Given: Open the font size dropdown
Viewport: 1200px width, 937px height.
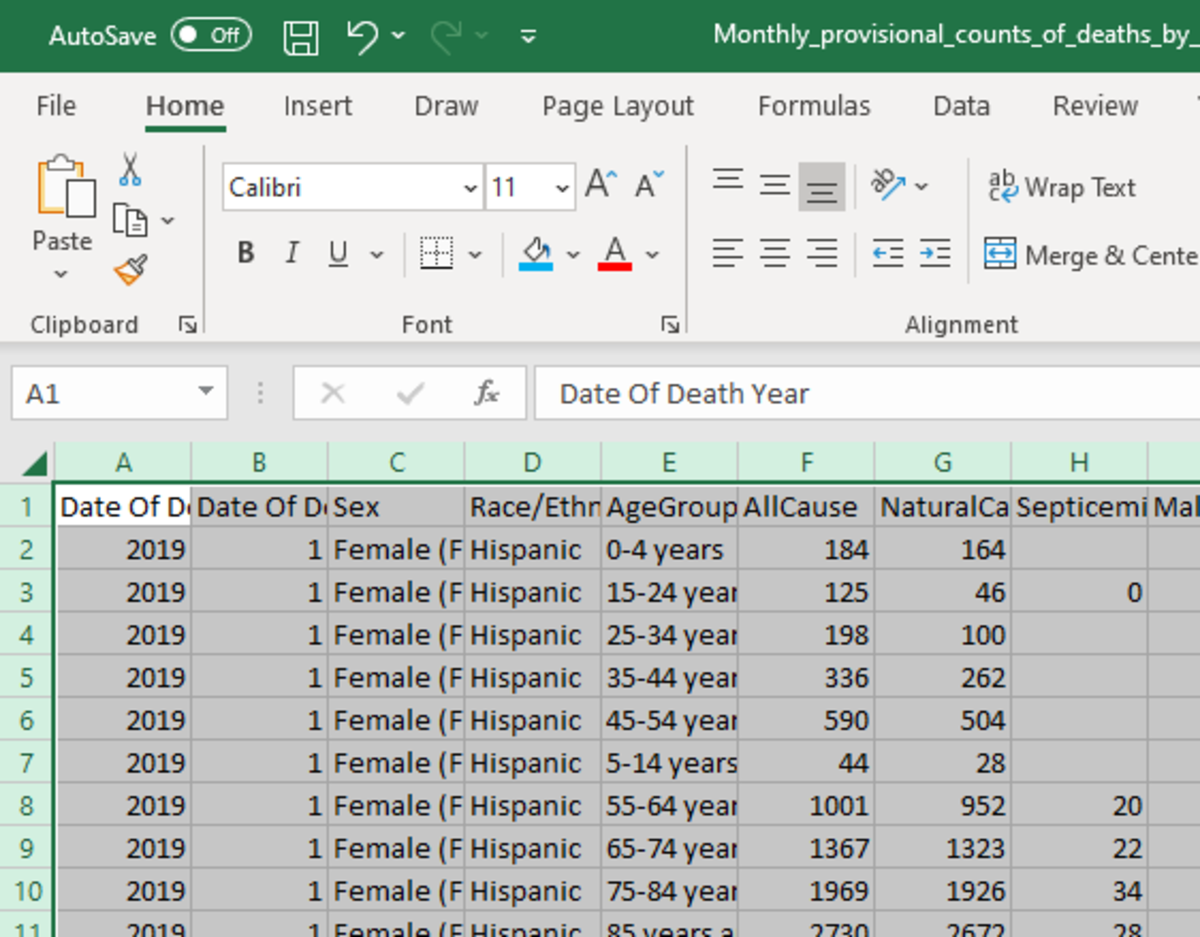Looking at the screenshot, I should click(x=561, y=187).
